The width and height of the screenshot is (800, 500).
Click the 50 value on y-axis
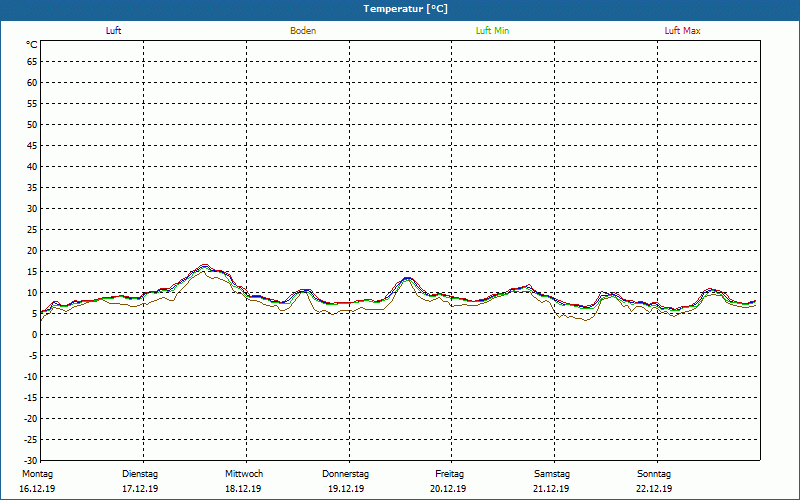click(32, 124)
